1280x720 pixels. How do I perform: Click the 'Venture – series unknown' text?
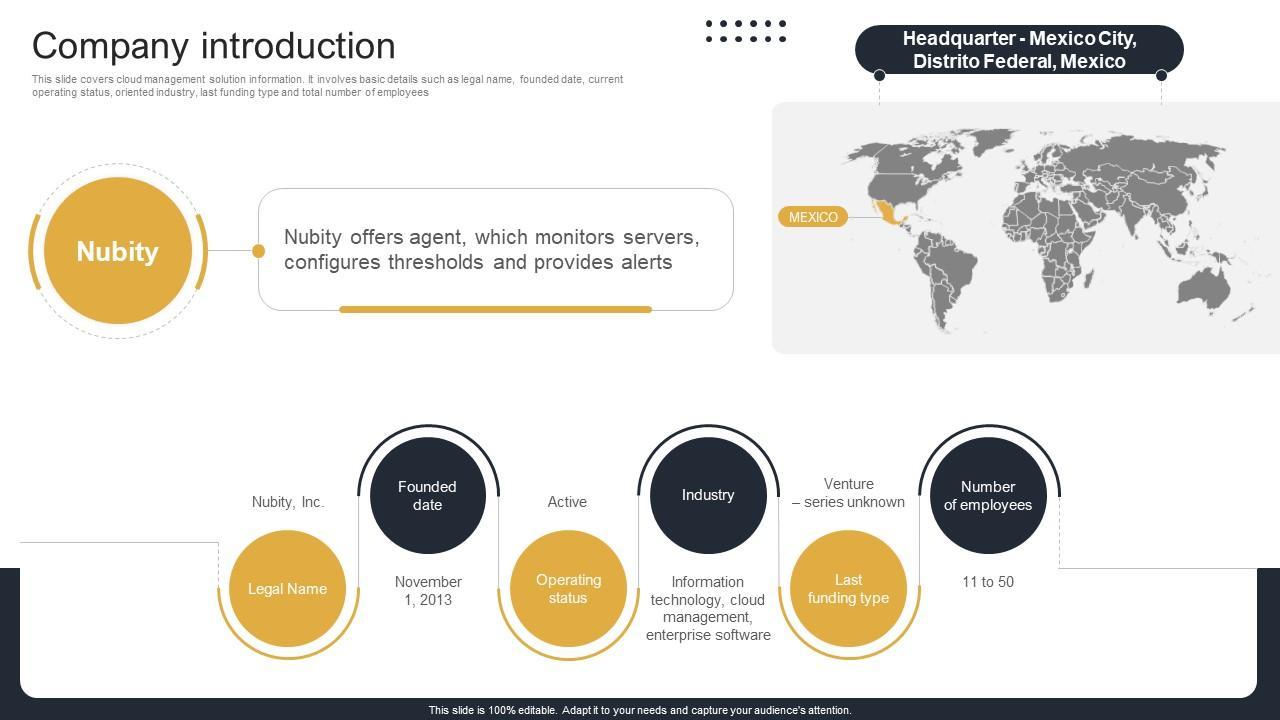[848, 493]
